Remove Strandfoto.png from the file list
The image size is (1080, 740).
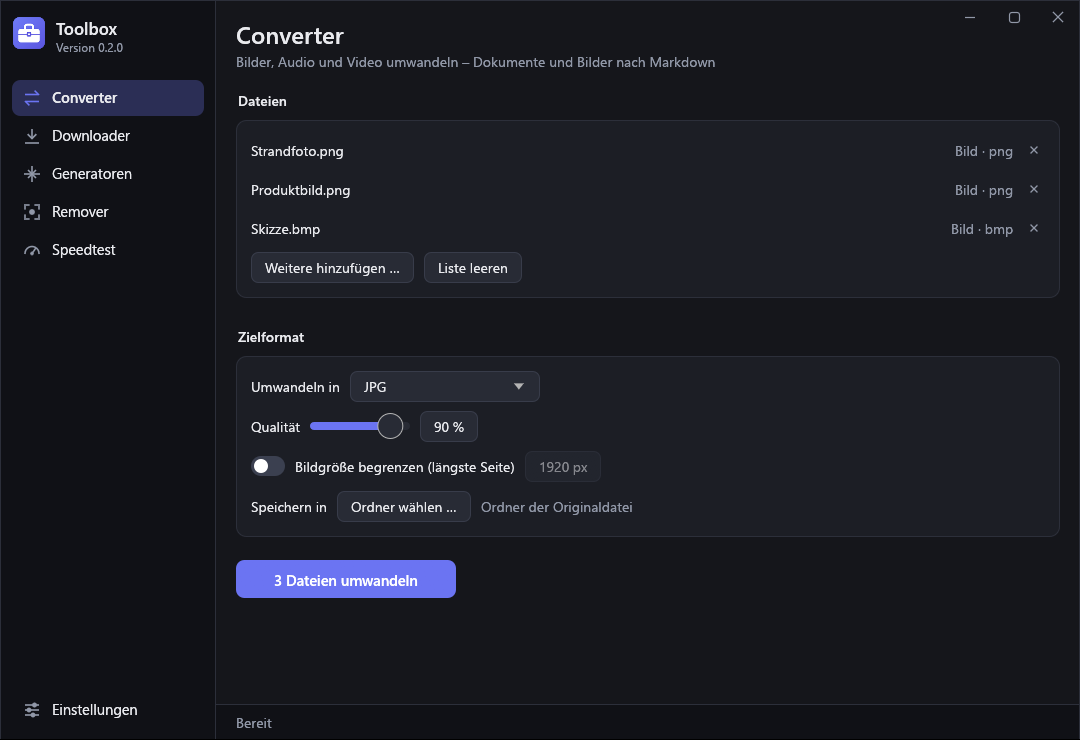point(1034,150)
